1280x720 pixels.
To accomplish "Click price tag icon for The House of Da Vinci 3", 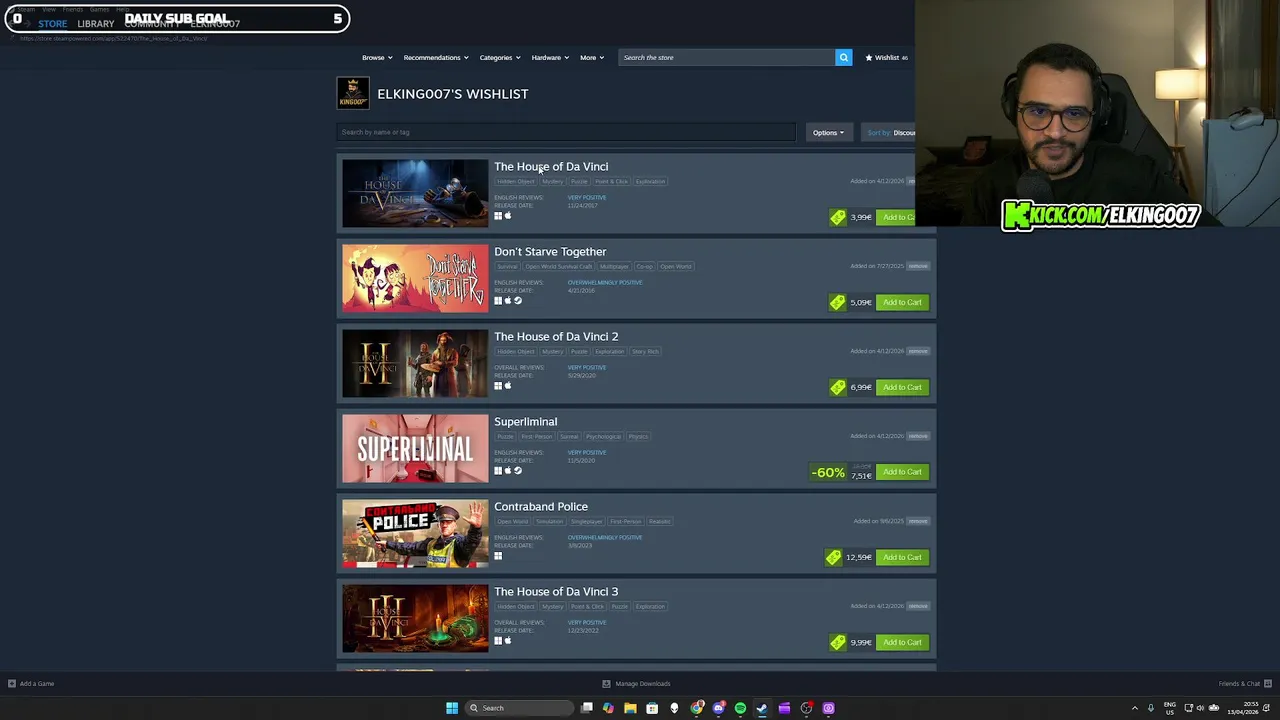I will point(838,642).
